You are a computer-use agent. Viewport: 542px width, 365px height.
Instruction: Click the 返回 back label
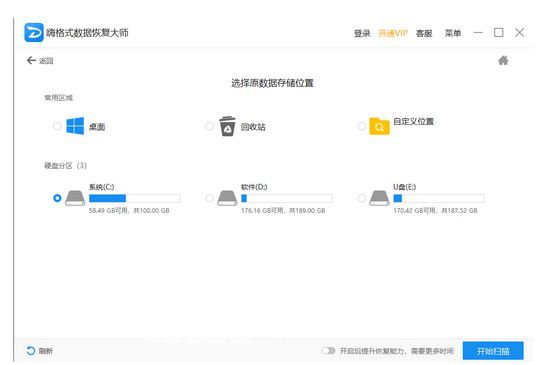click(46, 61)
